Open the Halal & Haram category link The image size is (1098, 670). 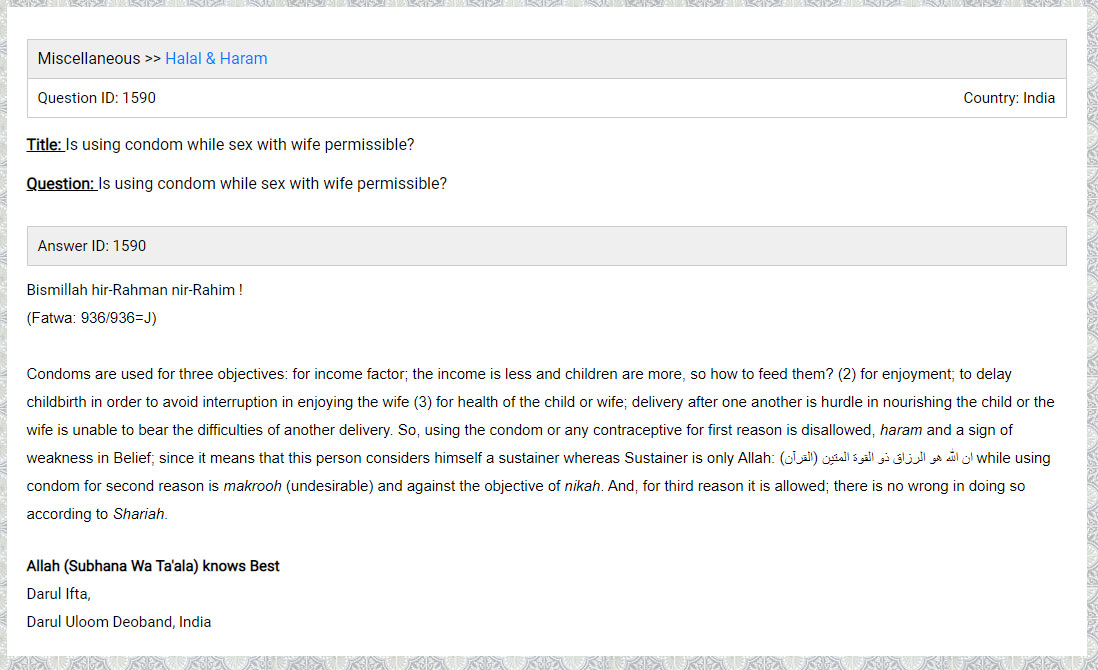coord(216,59)
